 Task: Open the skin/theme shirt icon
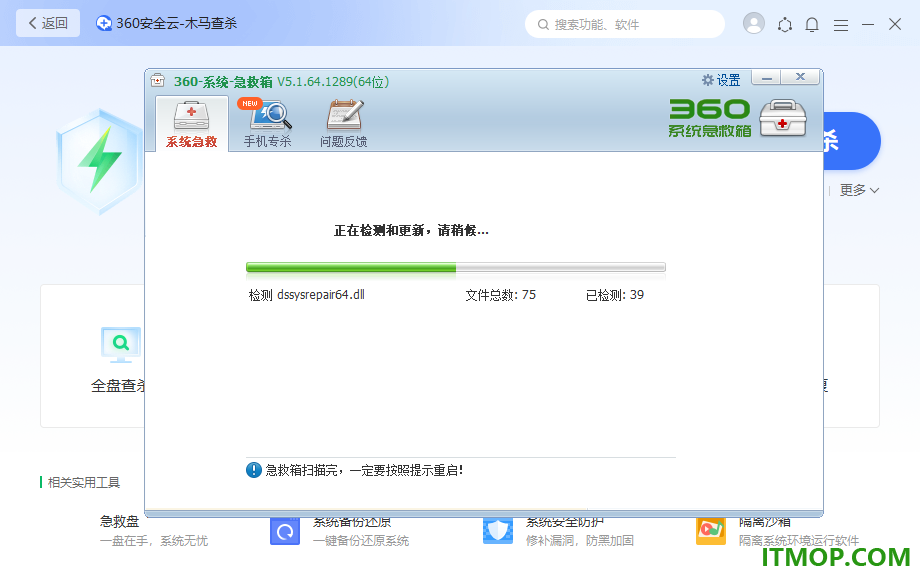coord(784,25)
